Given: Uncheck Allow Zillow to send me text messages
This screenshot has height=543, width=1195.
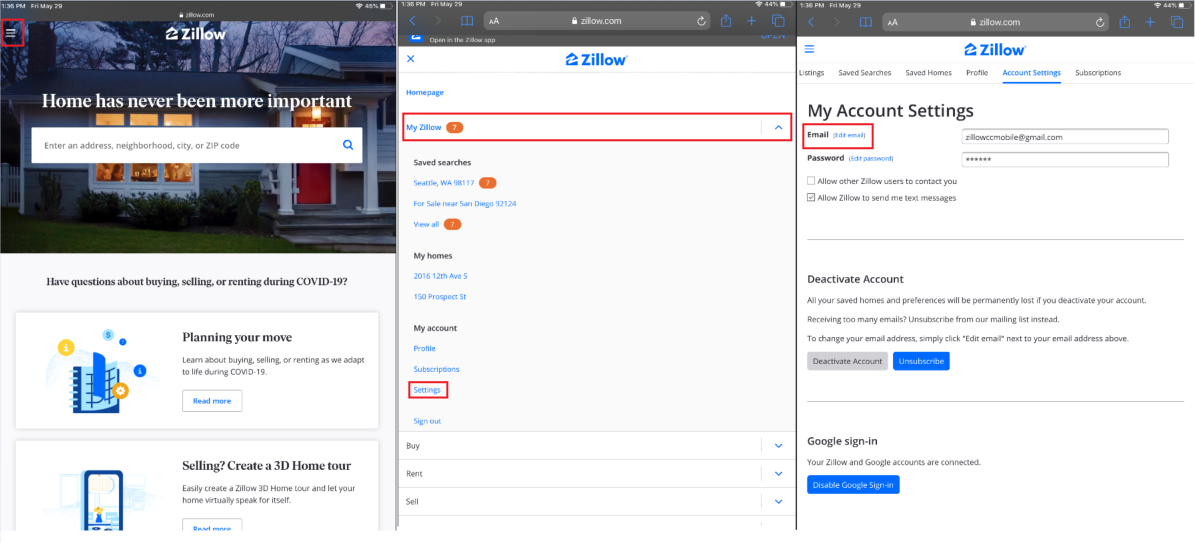Looking at the screenshot, I should click(x=811, y=198).
